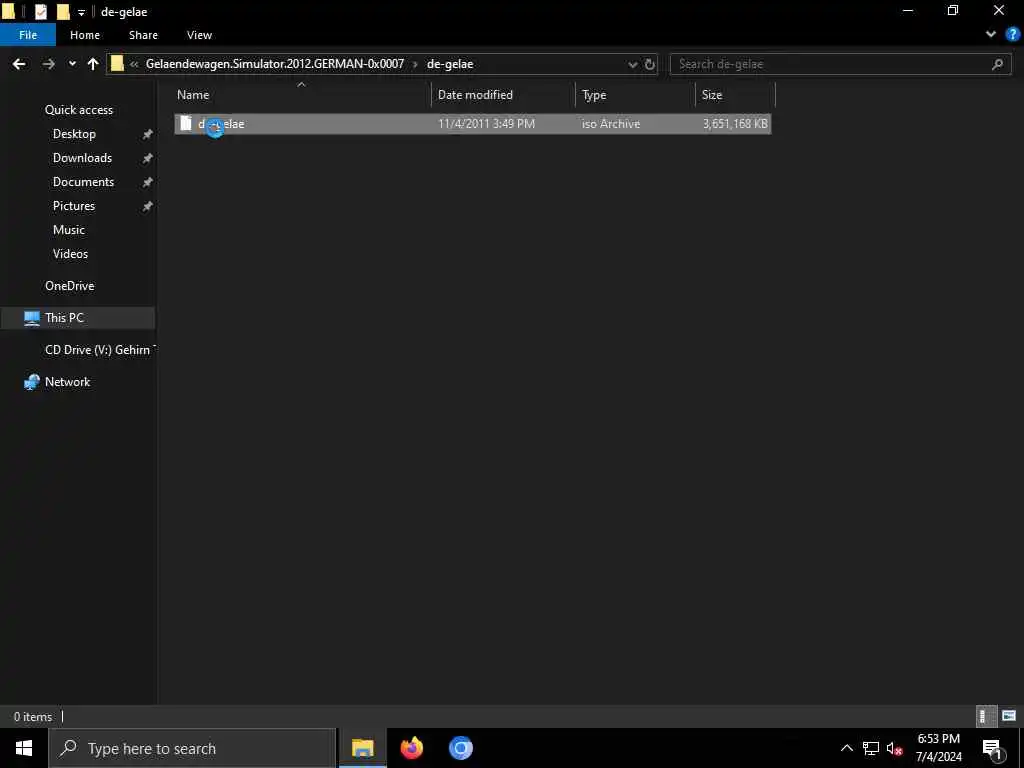Open the File ribbon tab
Viewport: 1024px width, 768px height.
tap(28, 35)
